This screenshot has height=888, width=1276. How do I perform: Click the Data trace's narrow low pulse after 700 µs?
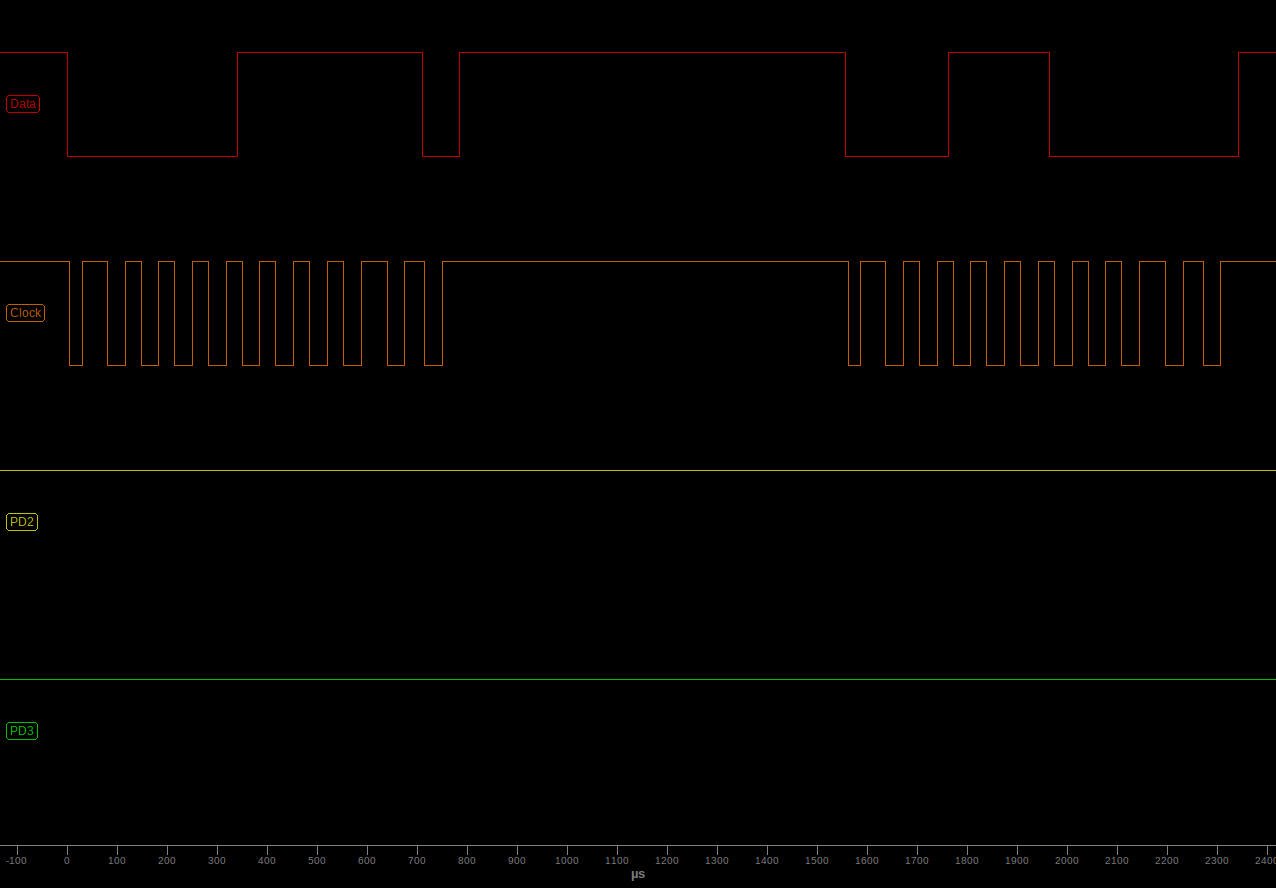tap(441, 156)
